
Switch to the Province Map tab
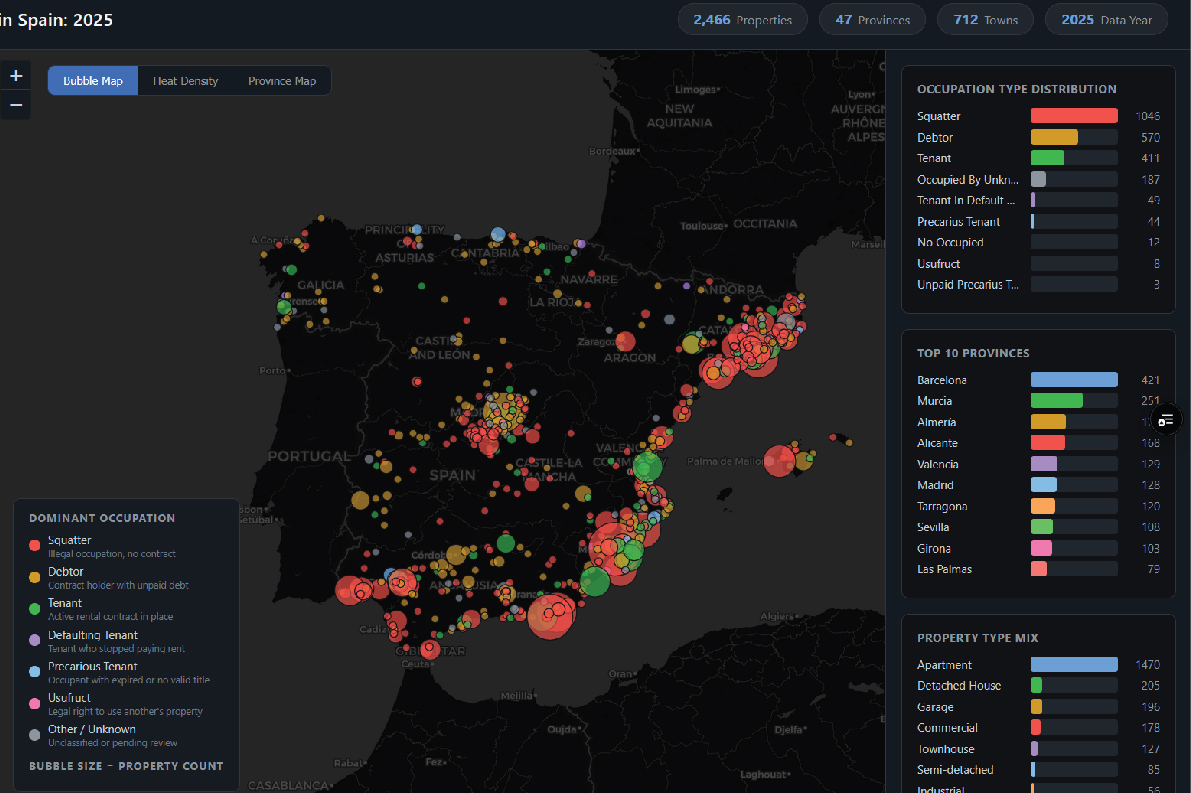[281, 80]
